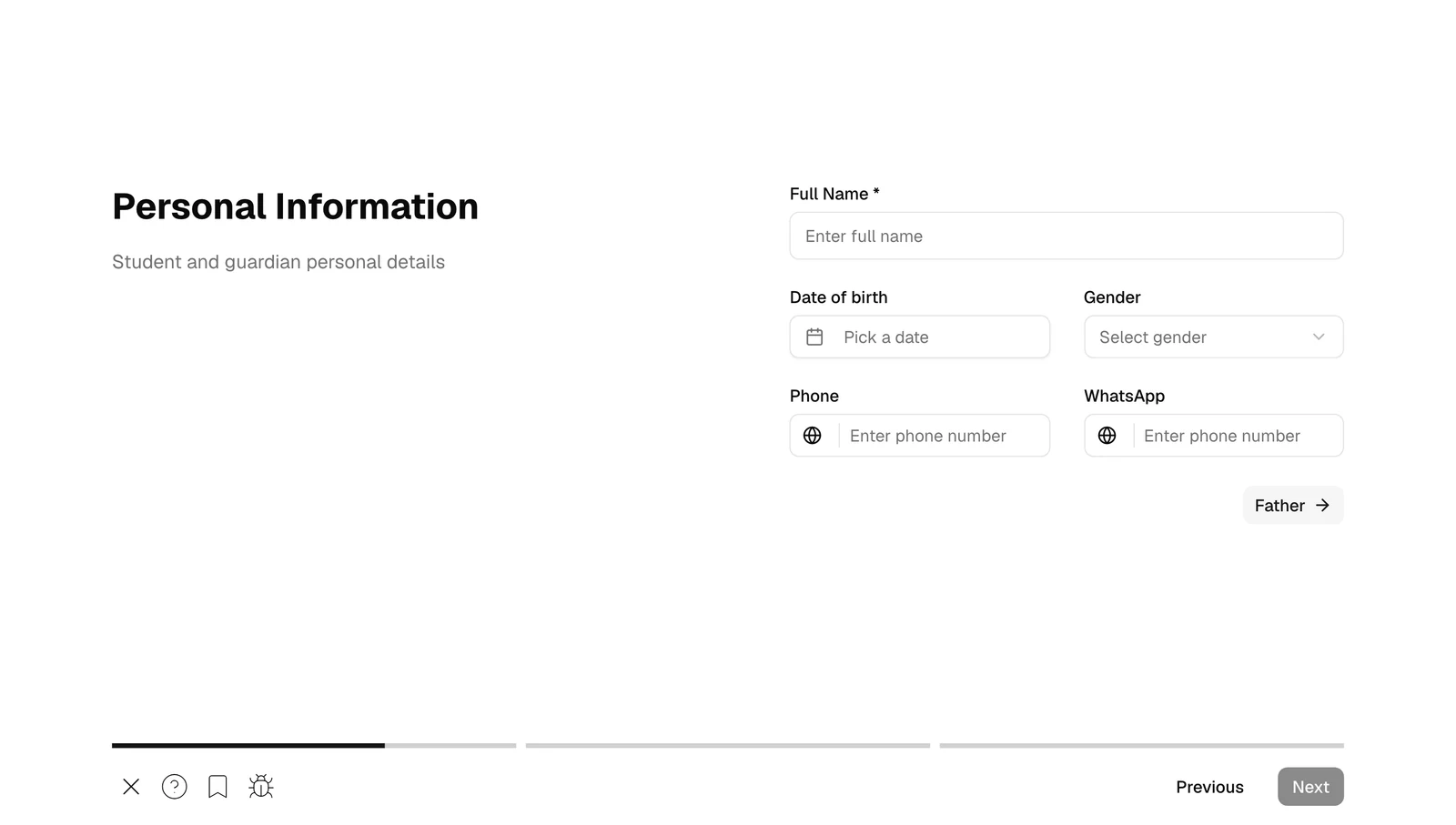Open country selector globe in WhatsApp field
The height and width of the screenshot is (825, 1456).
coord(1107,436)
